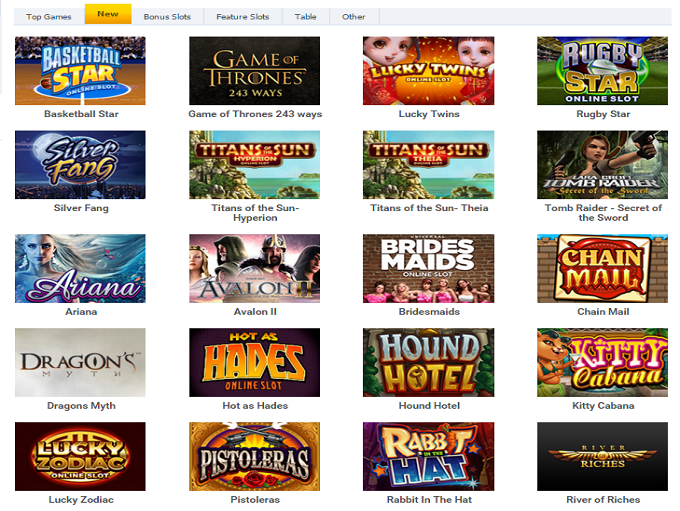The height and width of the screenshot is (511, 680).
Task: Switch to the Top Games tab
Action: (49, 17)
